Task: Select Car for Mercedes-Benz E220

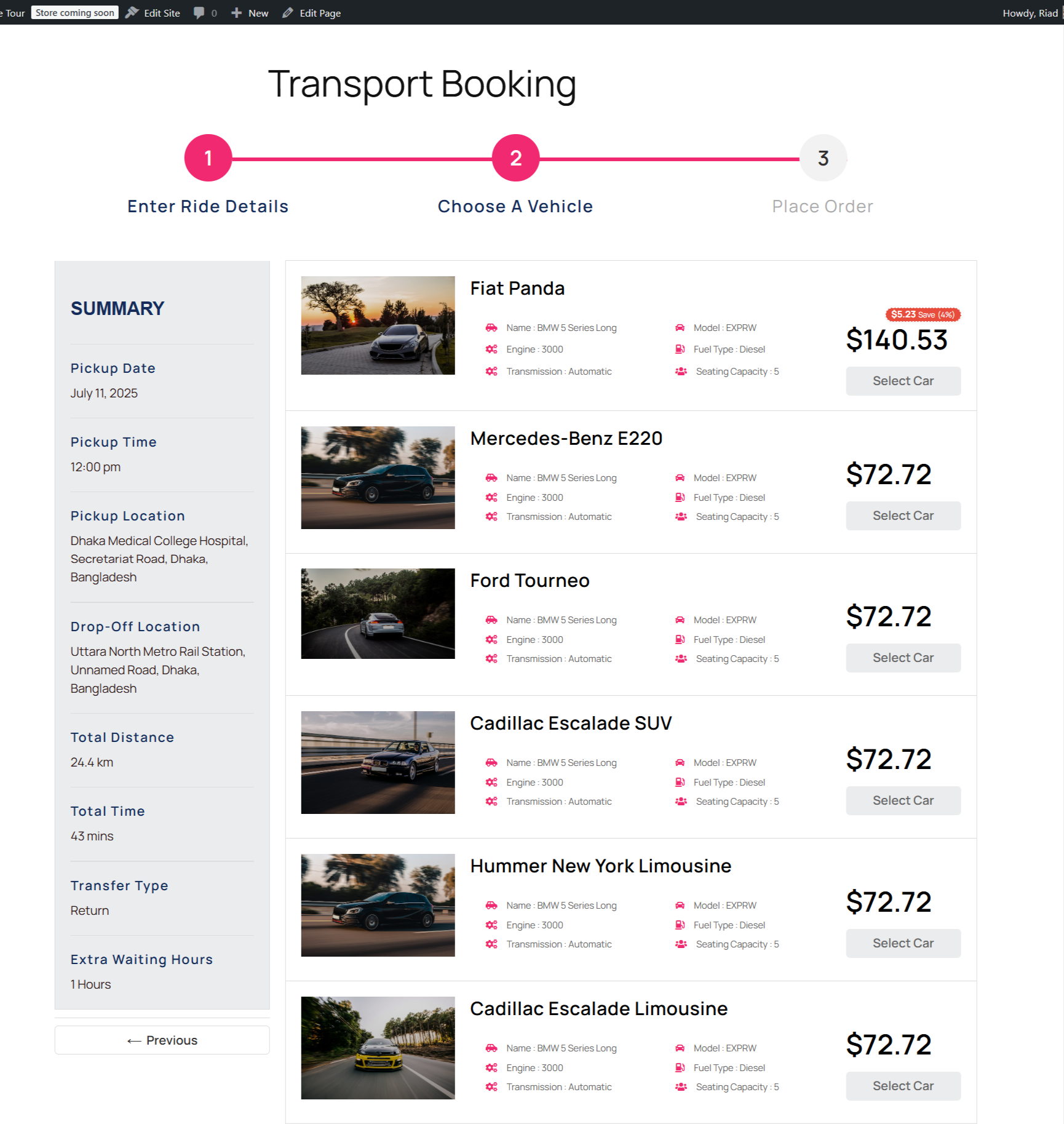Action: click(x=903, y=516)
